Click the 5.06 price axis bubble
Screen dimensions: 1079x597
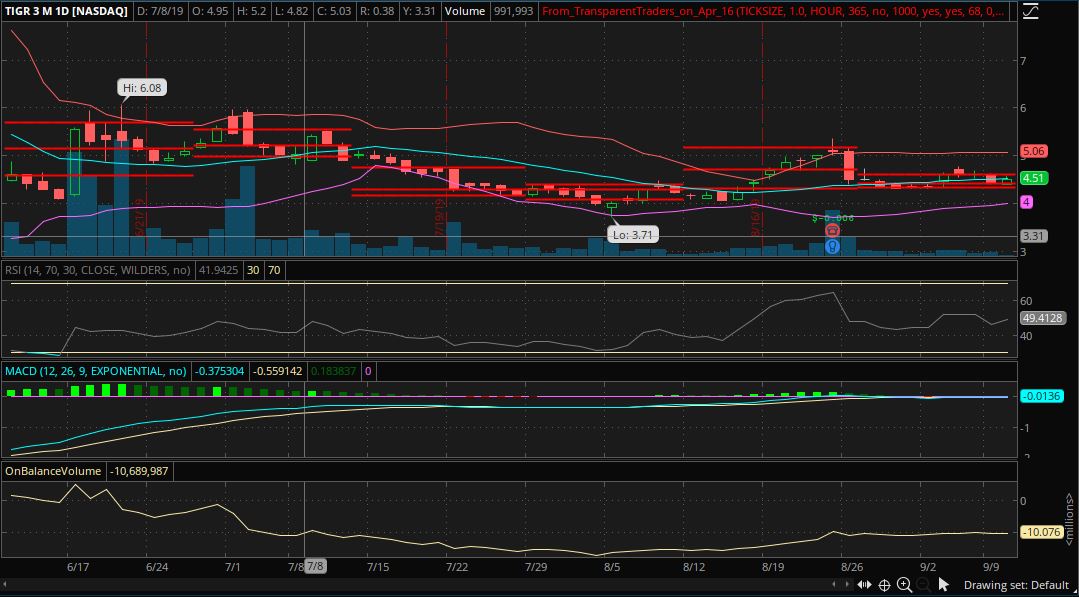point(1034,151)
